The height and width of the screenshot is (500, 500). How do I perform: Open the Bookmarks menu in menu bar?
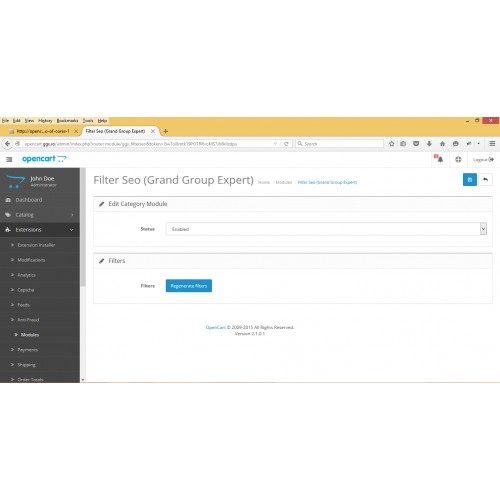coord(67,120)
